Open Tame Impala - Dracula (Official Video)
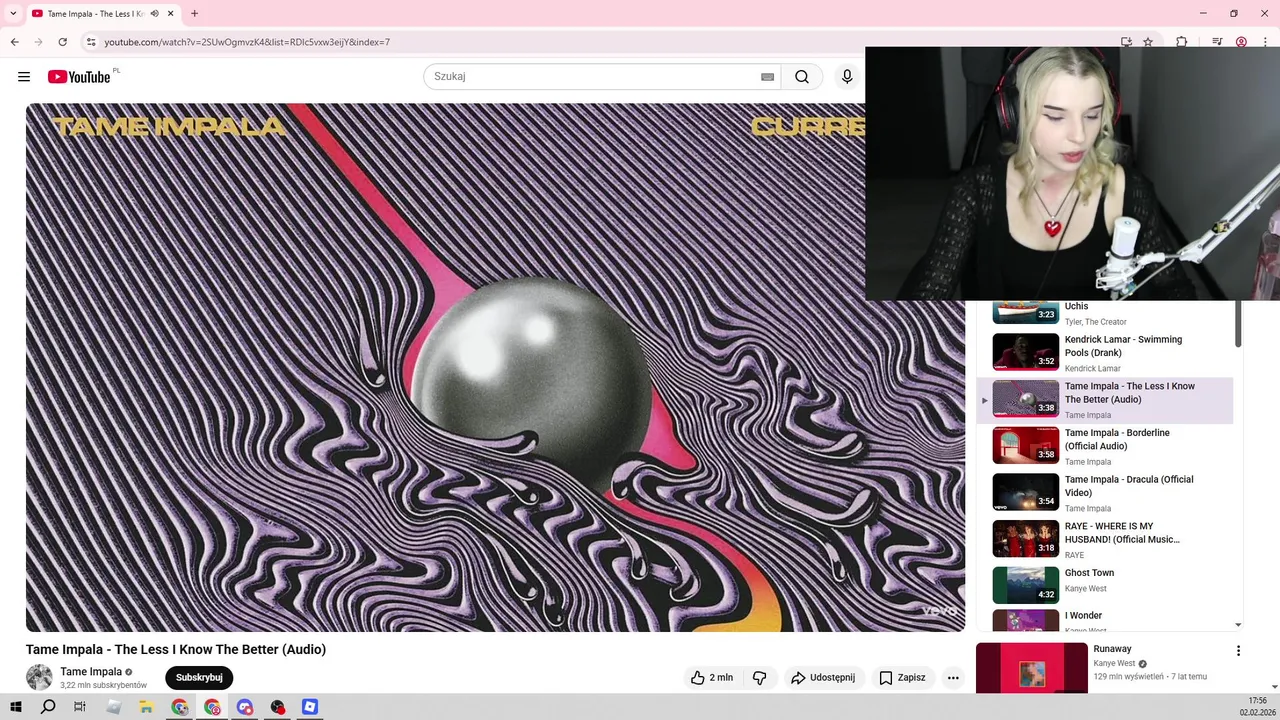This screenshot has height=720, width=1280. 1129,486
